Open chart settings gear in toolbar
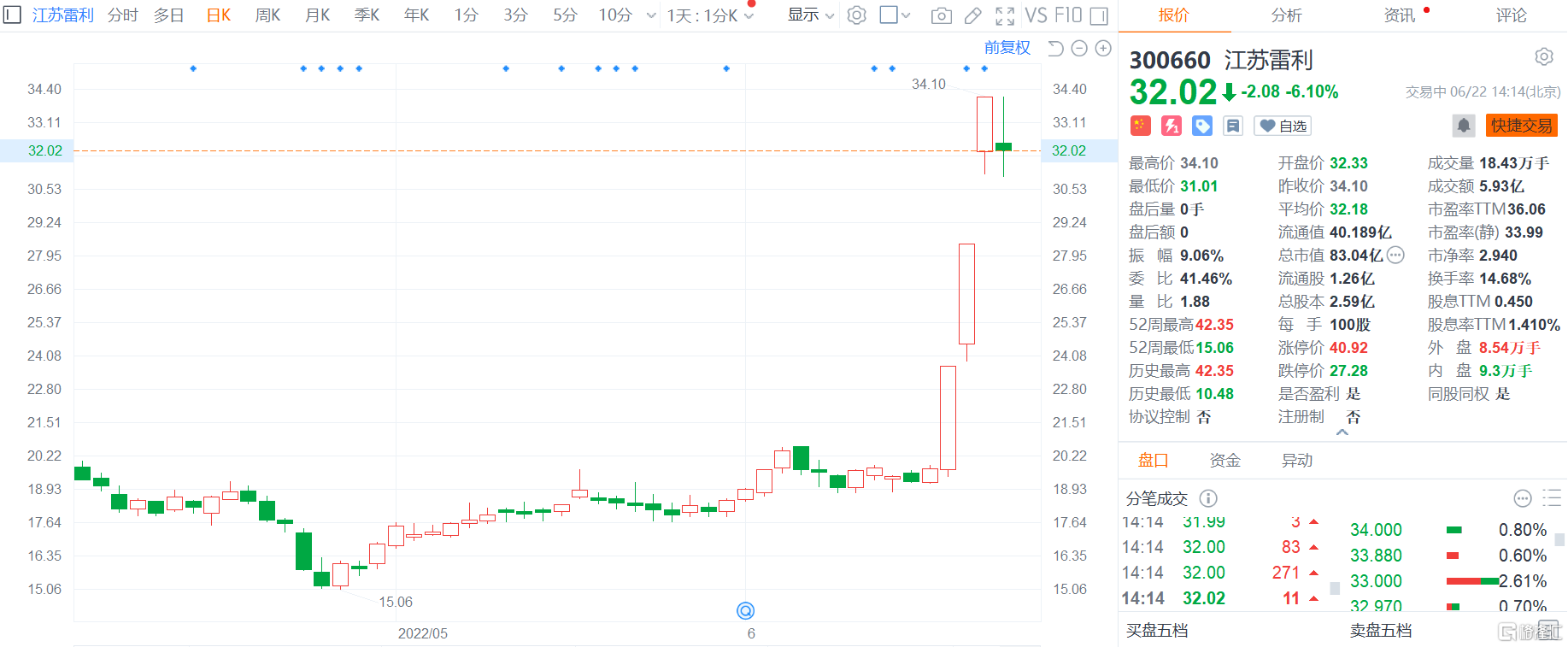 click(857, 15)
